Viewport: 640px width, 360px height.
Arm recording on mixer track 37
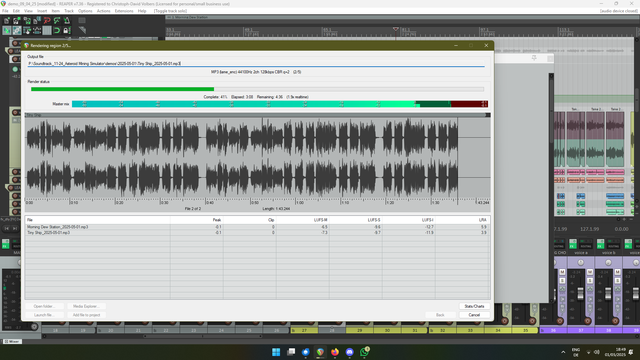point(587,321)
